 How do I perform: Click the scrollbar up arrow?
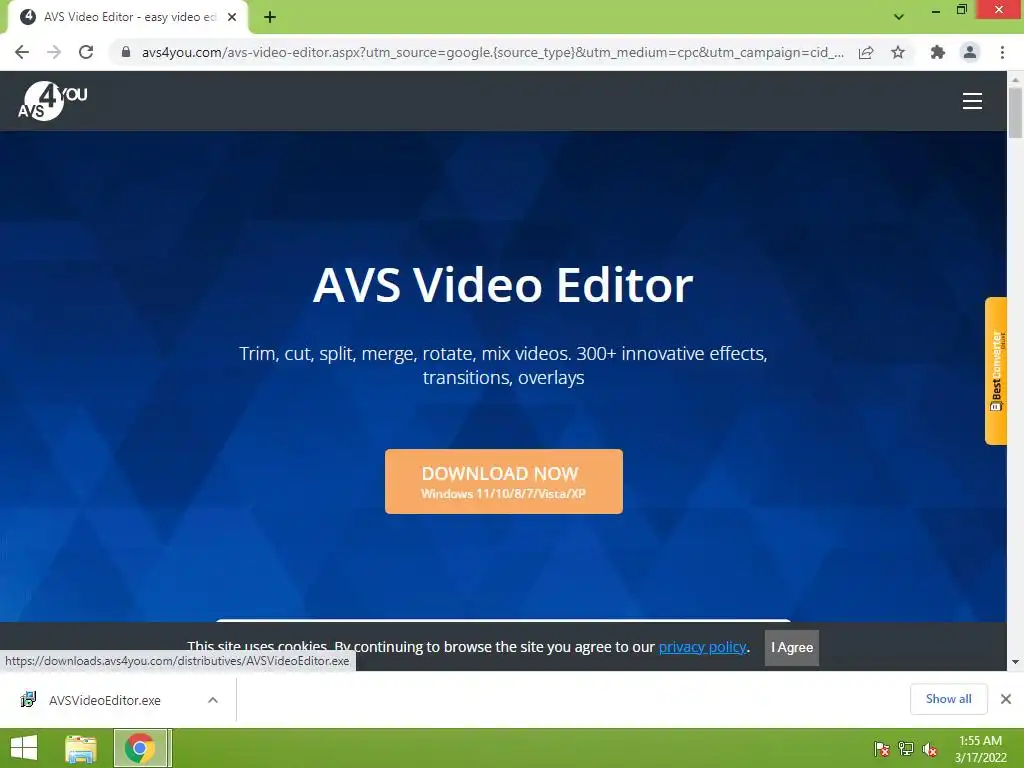click(x=1015, y=79)
